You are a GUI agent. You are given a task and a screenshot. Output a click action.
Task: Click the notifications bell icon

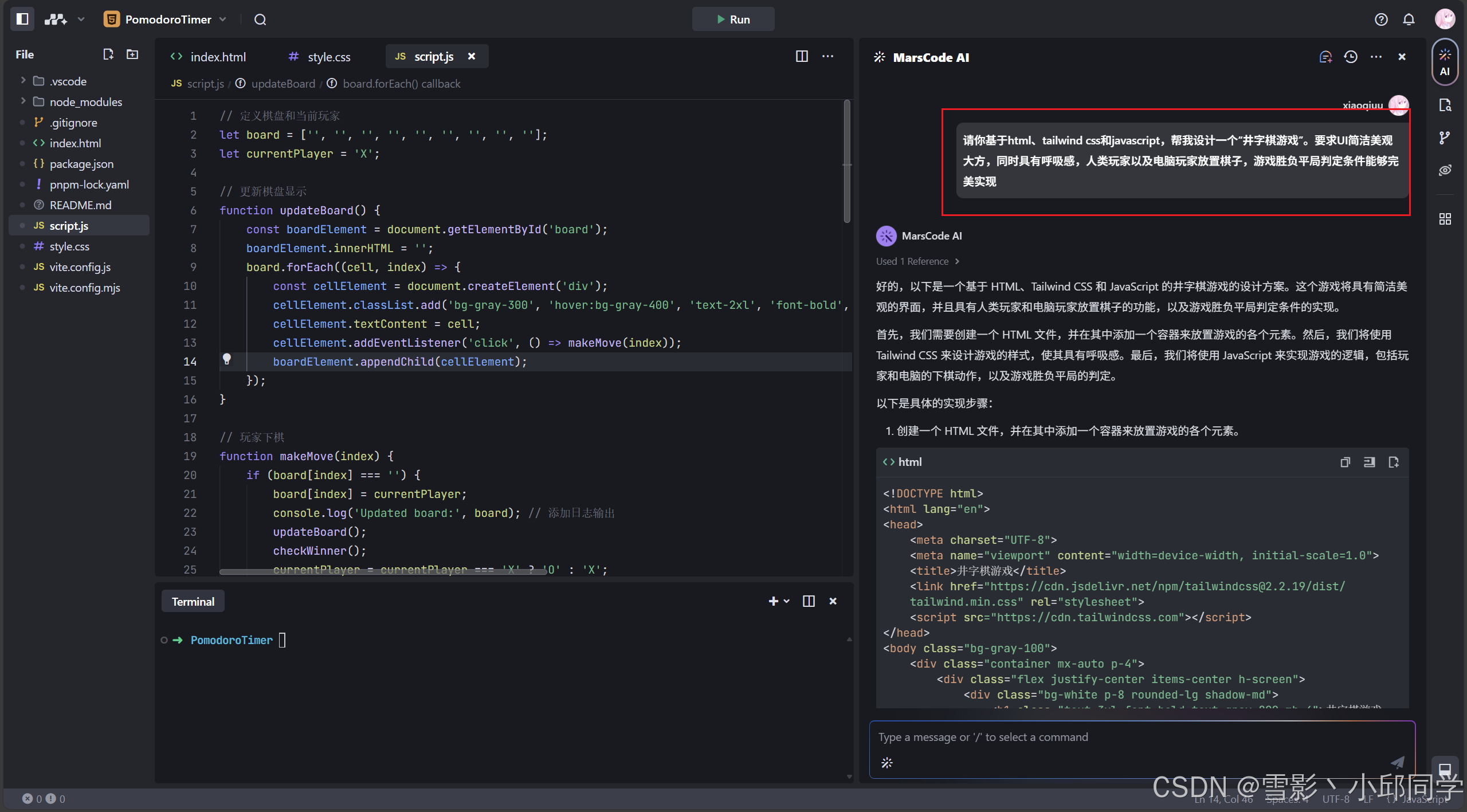point(1409,19)
